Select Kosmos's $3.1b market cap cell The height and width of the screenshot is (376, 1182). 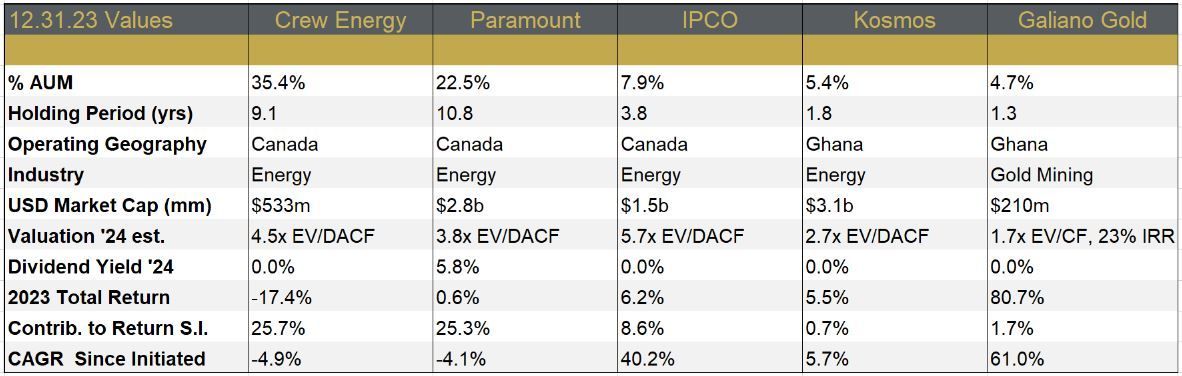point(895,206)
